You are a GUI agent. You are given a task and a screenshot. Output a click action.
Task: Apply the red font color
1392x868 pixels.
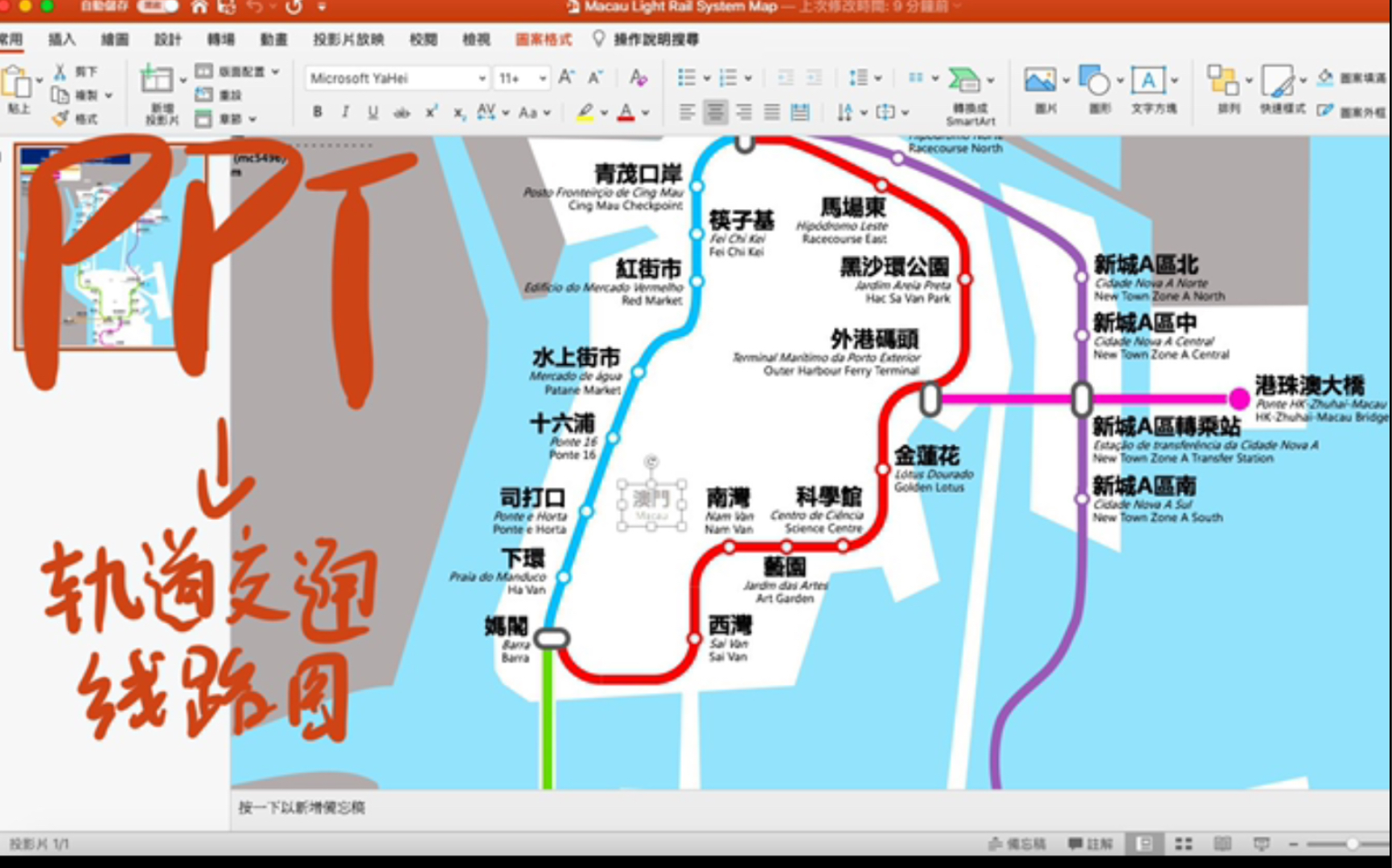pyautogui.click(x=626, y=113)
